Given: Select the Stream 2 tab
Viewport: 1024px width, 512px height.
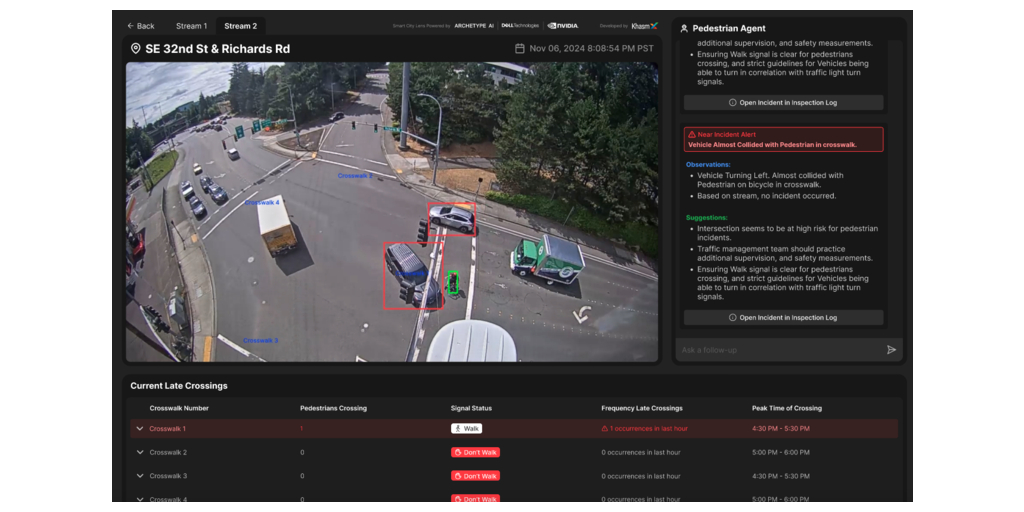Looking at the screenshot, I should coord(240,26).
